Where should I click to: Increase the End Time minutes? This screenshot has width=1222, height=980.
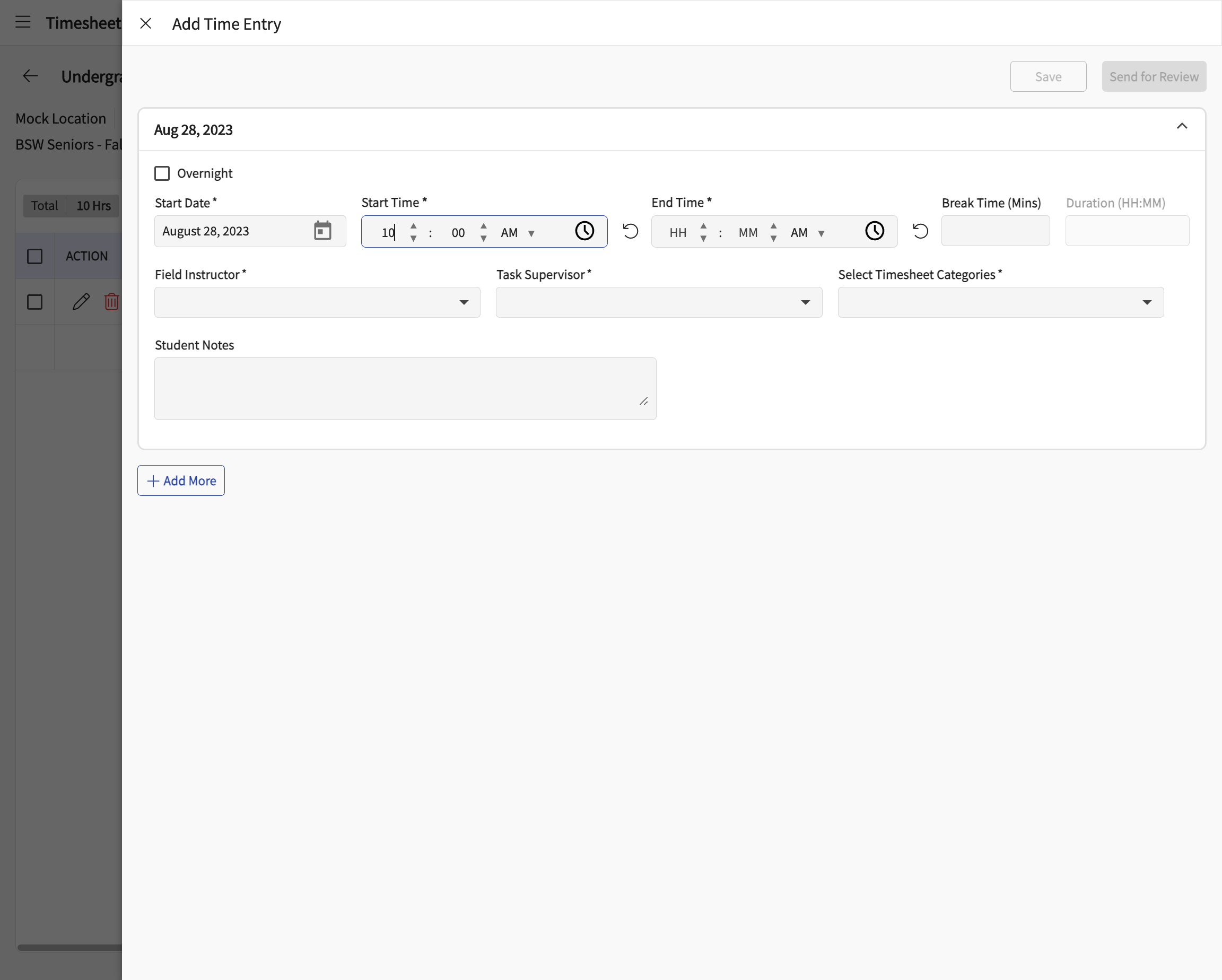774,225
